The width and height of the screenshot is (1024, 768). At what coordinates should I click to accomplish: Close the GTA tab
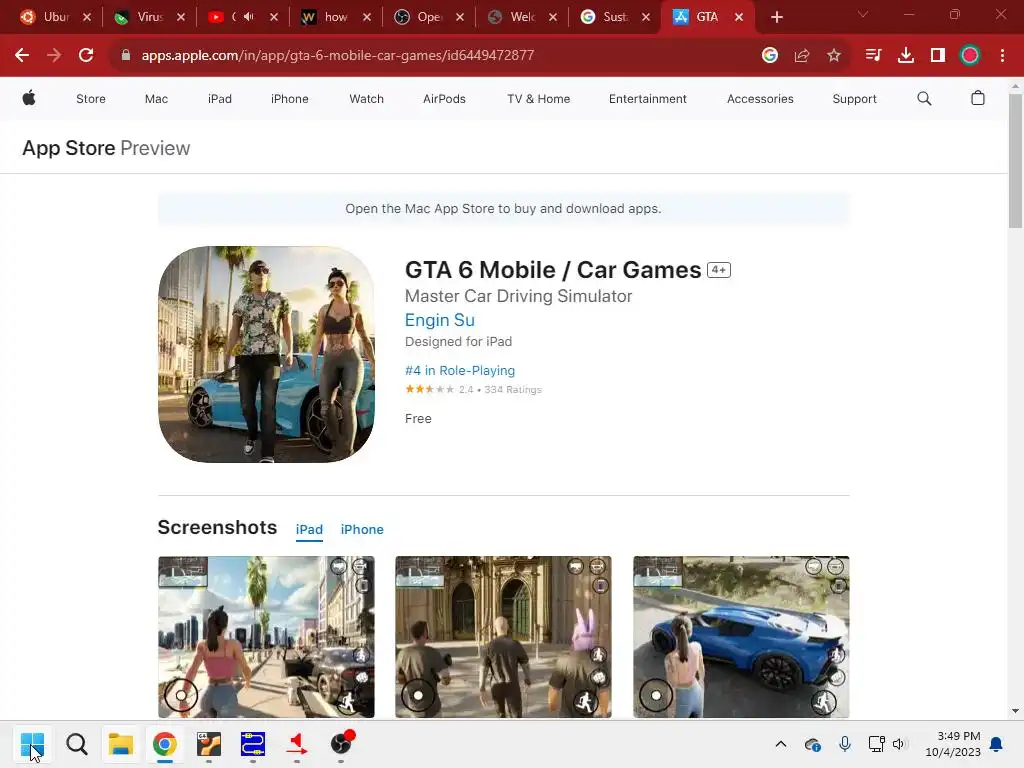(739, 17)
